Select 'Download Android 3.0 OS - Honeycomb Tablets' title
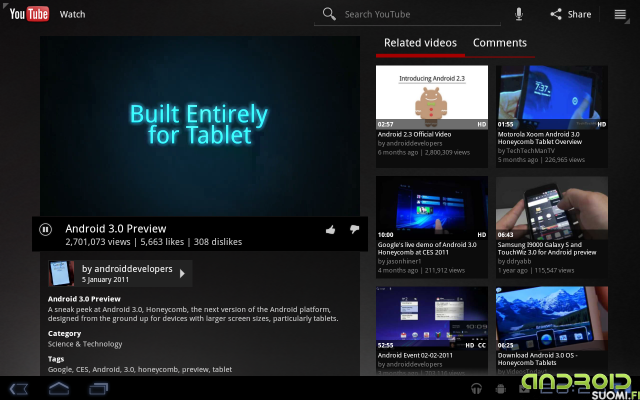The image size is (640, 400). pyautogui.click(x=538, y=359)
